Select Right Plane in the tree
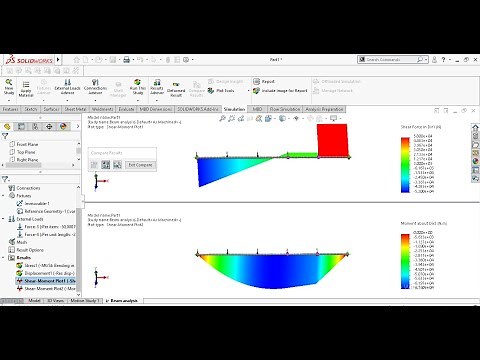 [x=24, y=160]
